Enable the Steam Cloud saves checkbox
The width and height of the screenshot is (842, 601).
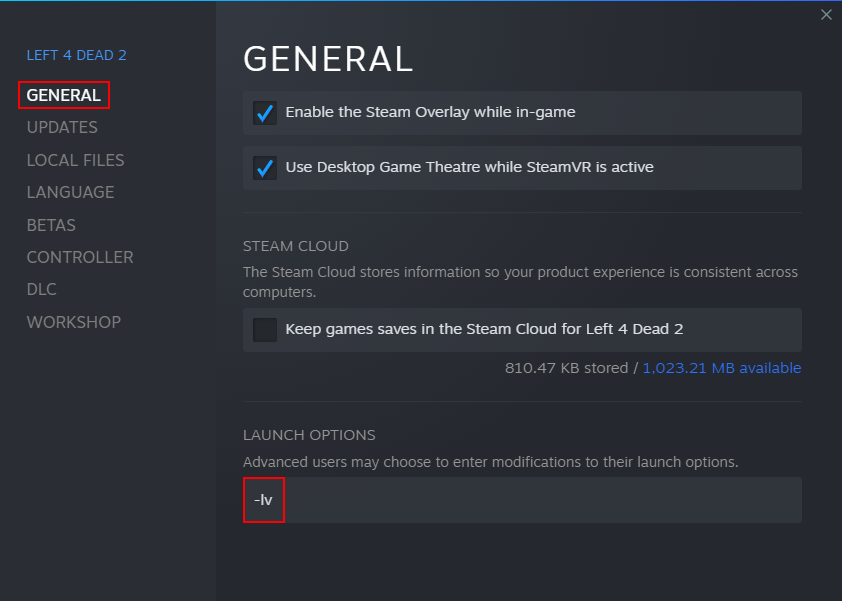pos(265,329)
